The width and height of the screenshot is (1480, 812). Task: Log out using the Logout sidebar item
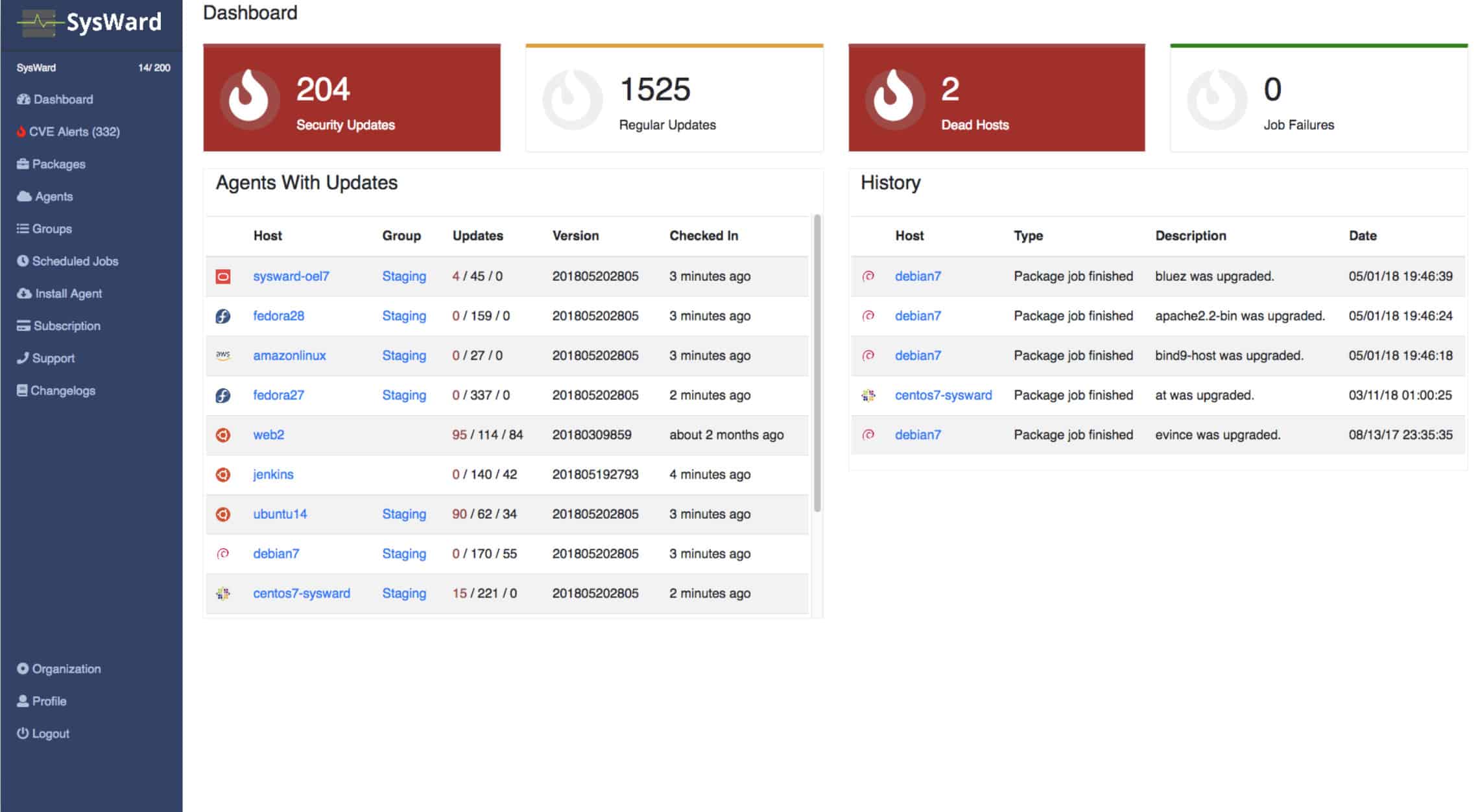point(43,734)
